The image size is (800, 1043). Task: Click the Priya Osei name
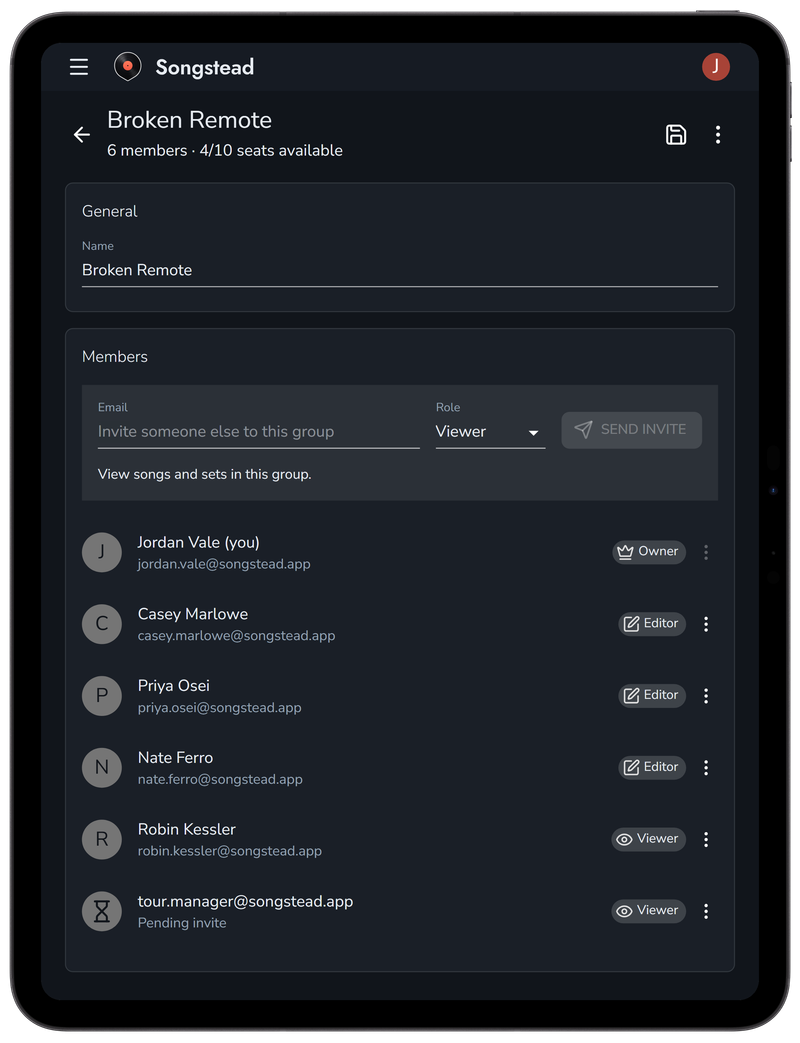[x=174, y=686]
